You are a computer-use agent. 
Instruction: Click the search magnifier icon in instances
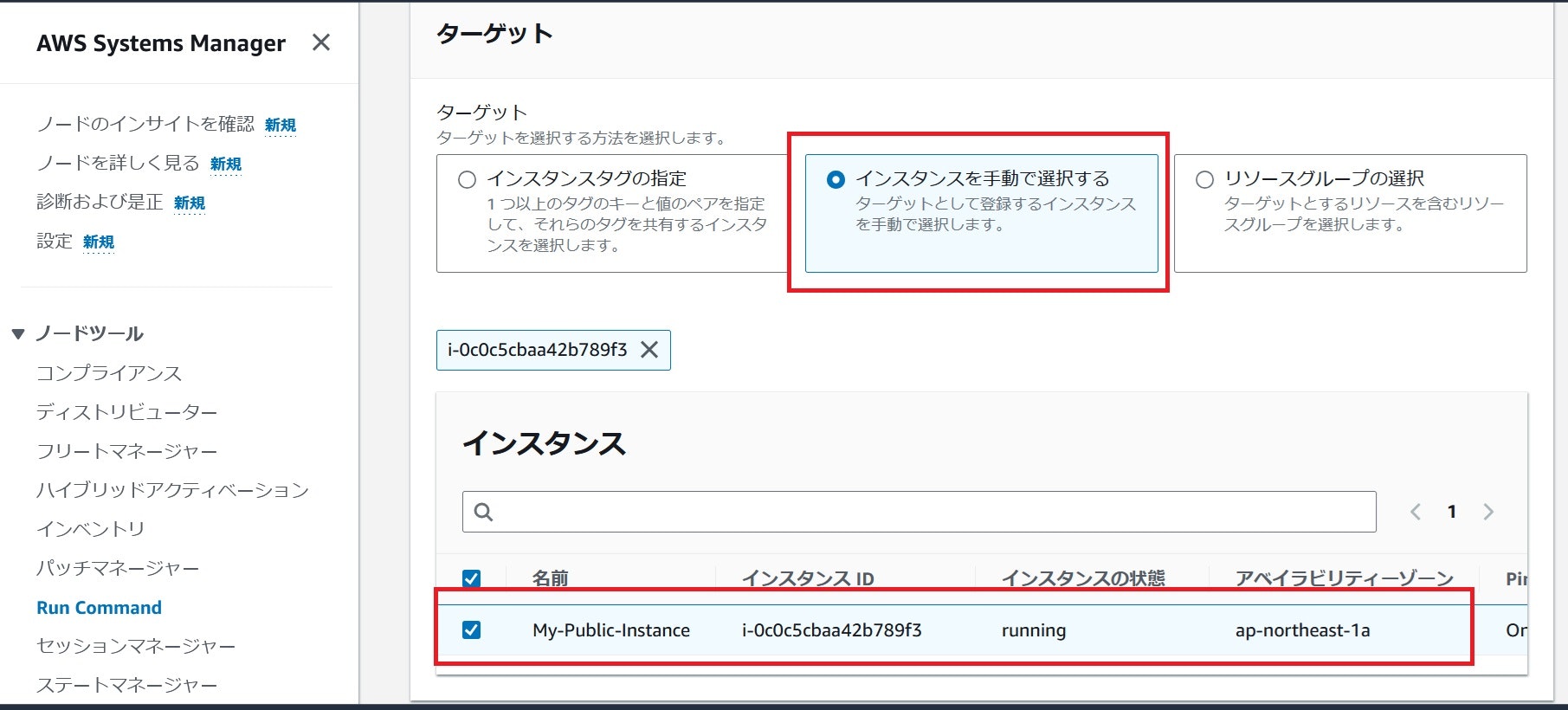click(484, 512)
